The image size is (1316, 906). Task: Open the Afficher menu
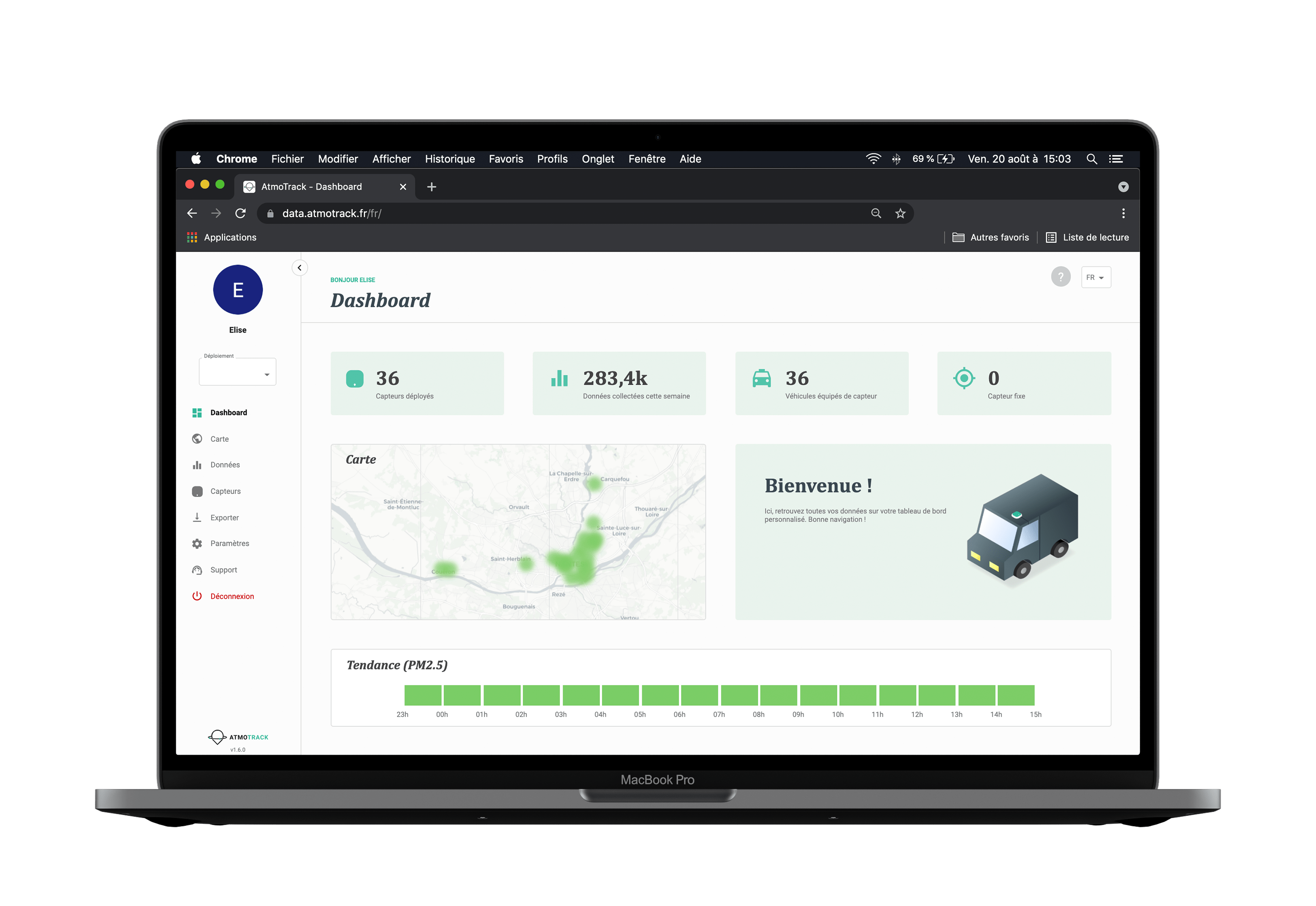tap(391, 159)
